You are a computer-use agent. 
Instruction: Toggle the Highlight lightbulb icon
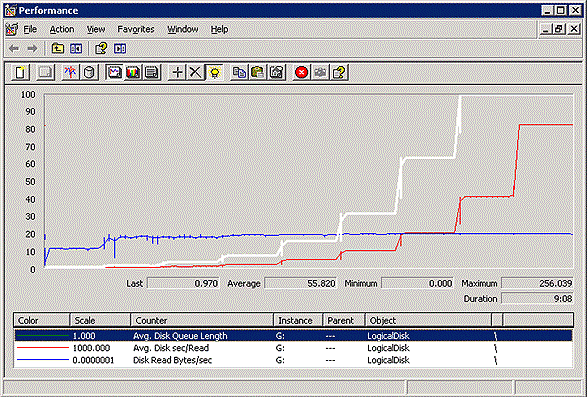coord(214,72)
